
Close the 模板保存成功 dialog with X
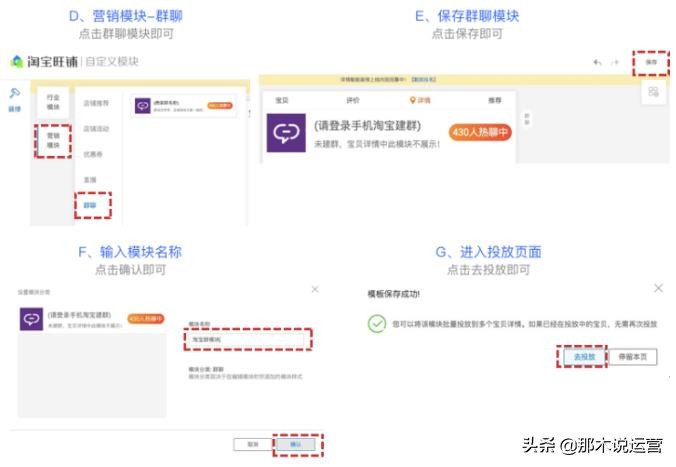click(658, 288)
